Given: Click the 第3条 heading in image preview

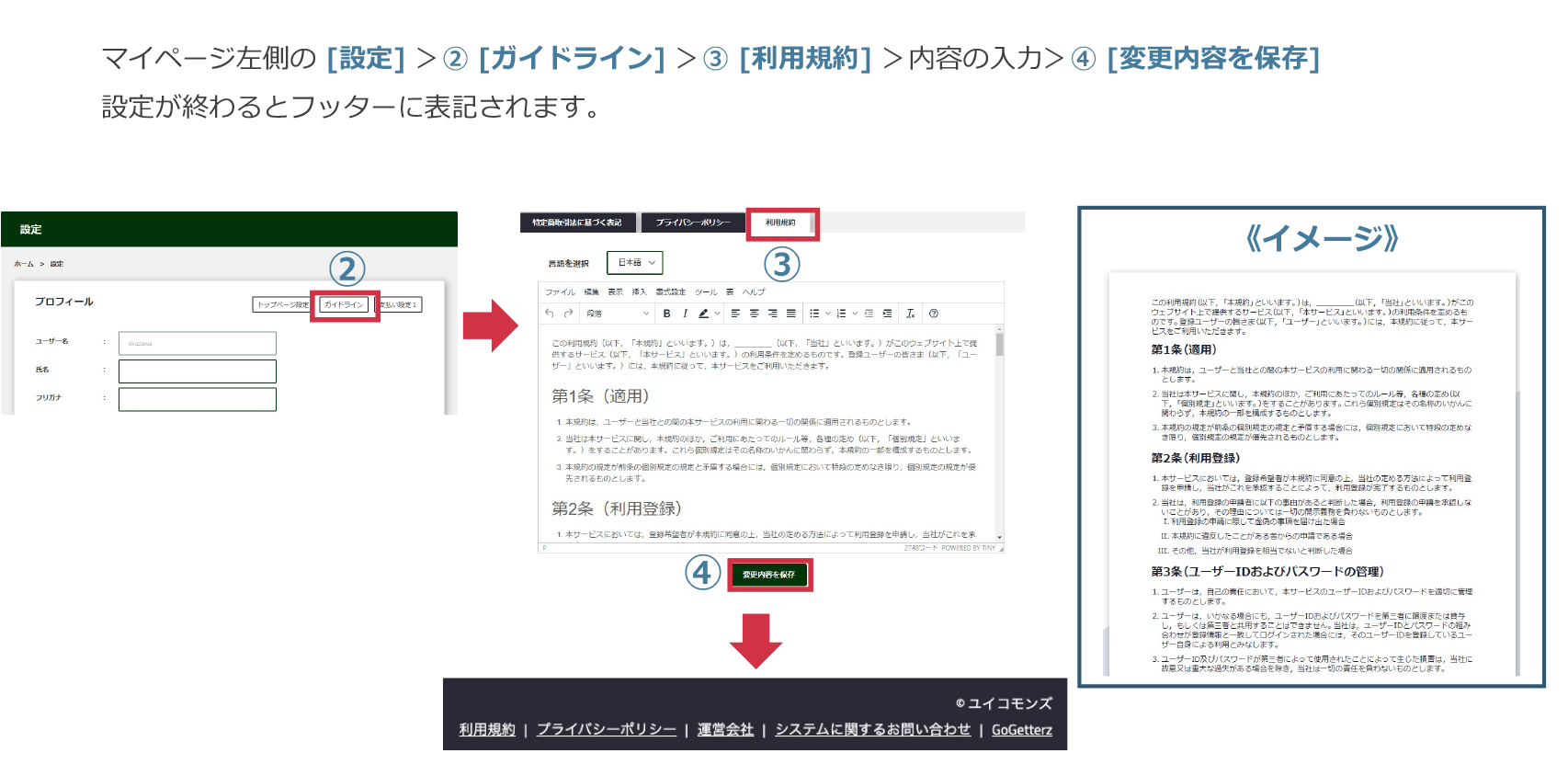Looking at the screenshot, I should (x=1267, y=571).
